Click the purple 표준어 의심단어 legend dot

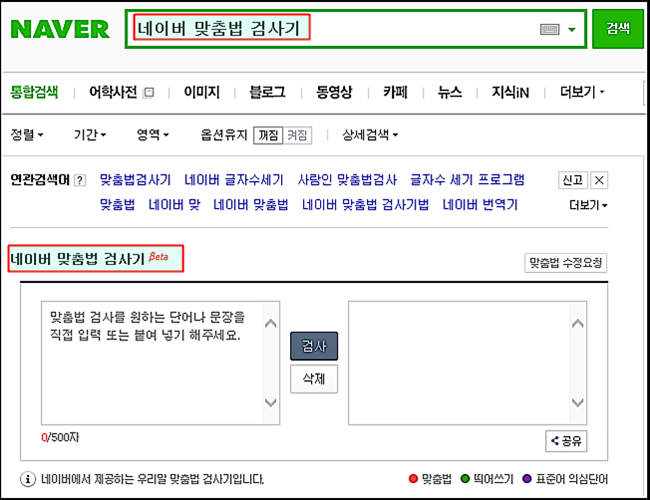pos(527,479)
